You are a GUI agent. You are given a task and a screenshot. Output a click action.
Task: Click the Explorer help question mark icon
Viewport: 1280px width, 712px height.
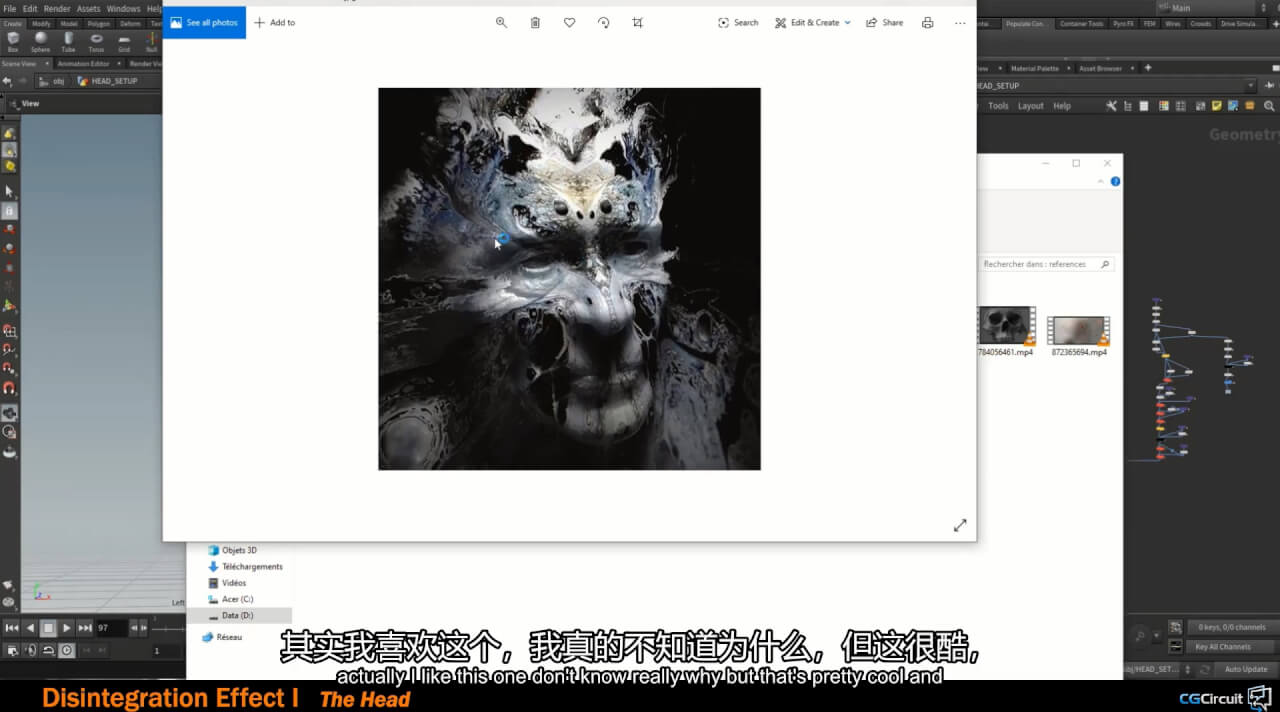coord(1115,181)
